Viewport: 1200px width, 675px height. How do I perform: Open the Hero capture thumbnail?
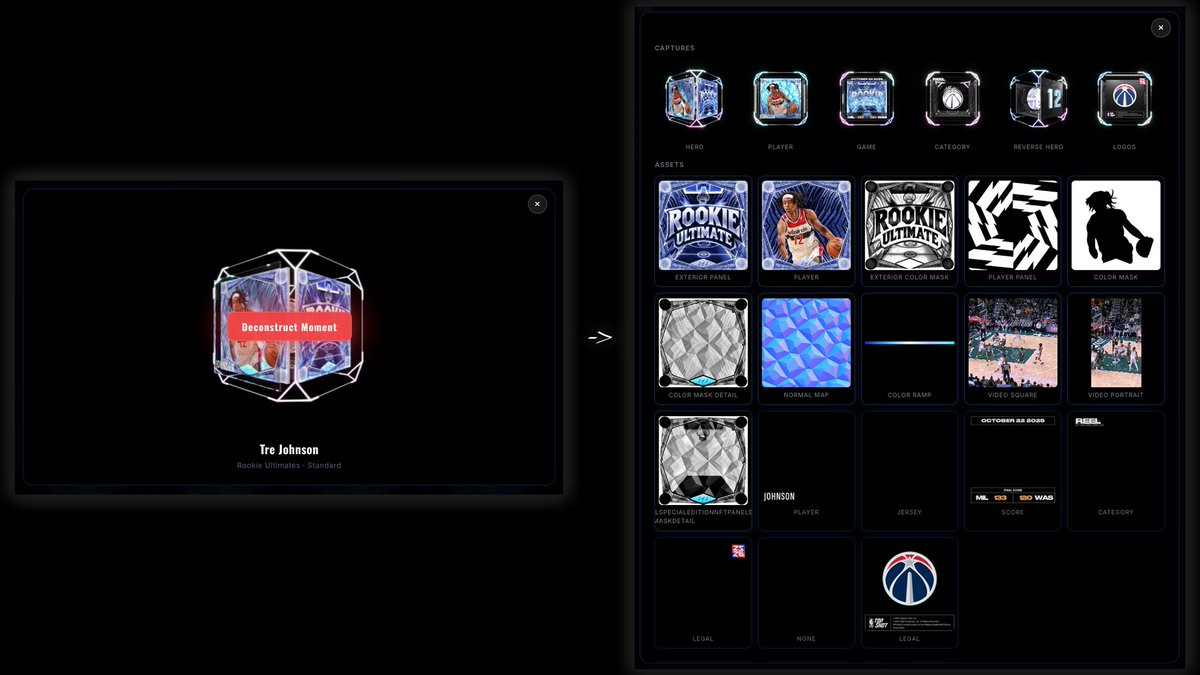pos(694,100)
